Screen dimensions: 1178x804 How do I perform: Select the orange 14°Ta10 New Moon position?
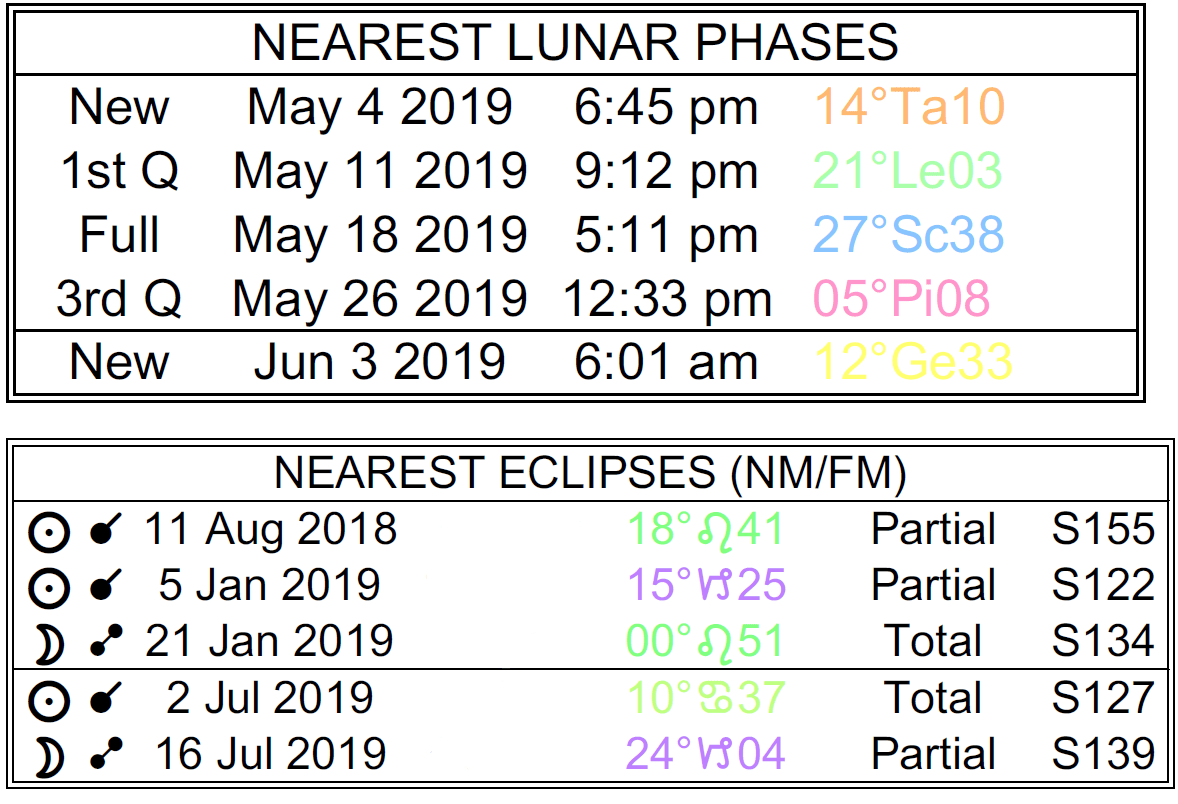[909, 107]
